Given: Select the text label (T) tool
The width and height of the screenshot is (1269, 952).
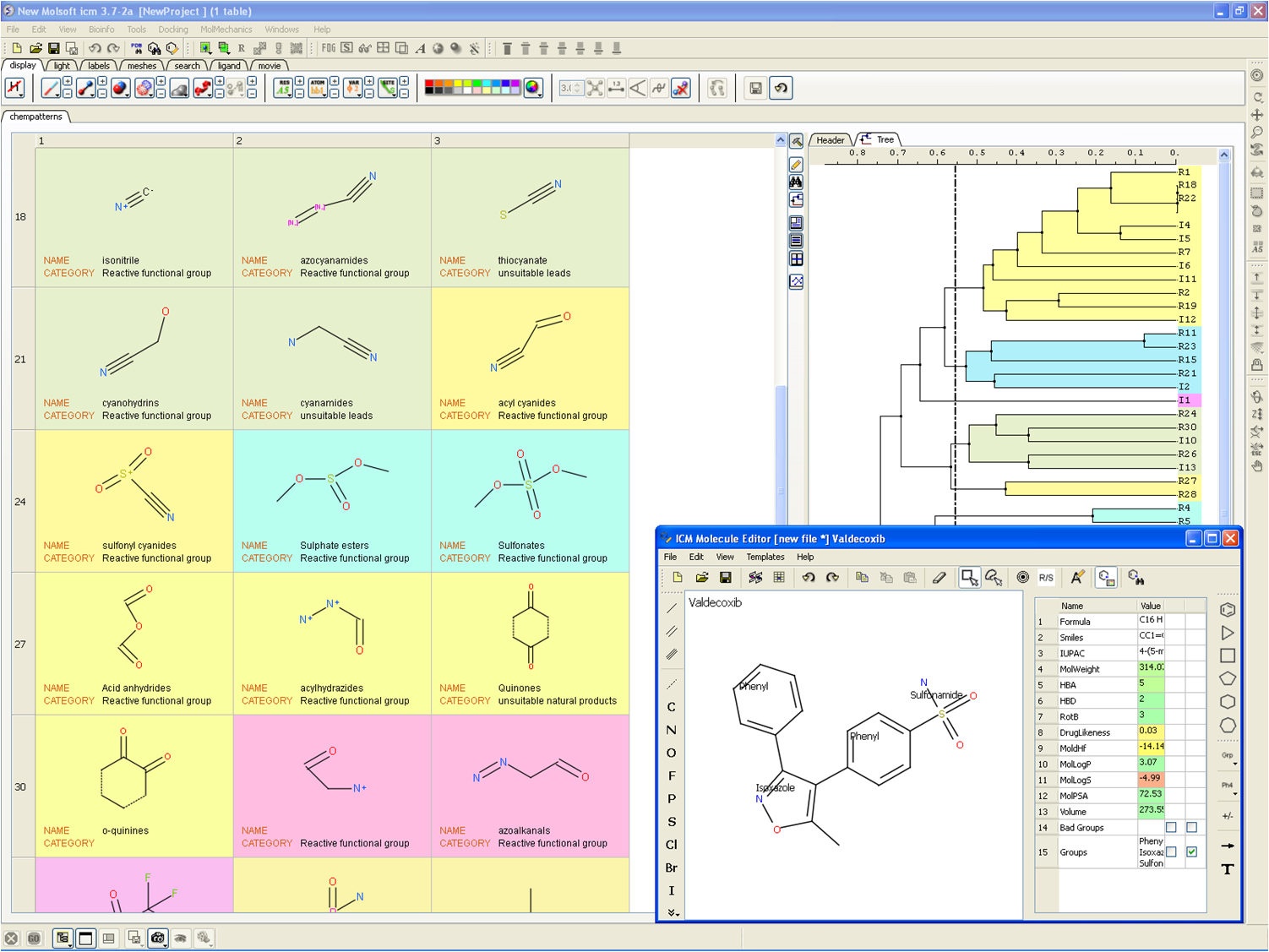Looking at the screenshot, I should [1228, 869].
